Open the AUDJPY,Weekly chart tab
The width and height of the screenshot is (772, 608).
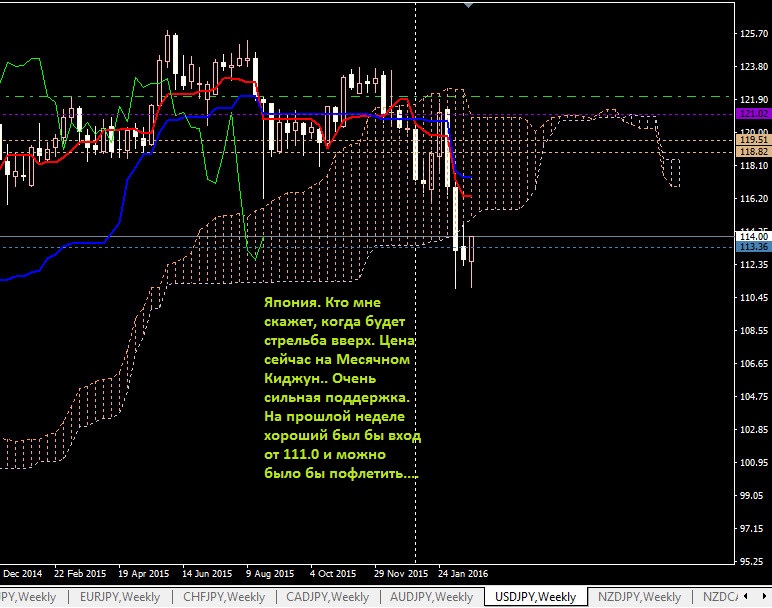tap(431, 597)
